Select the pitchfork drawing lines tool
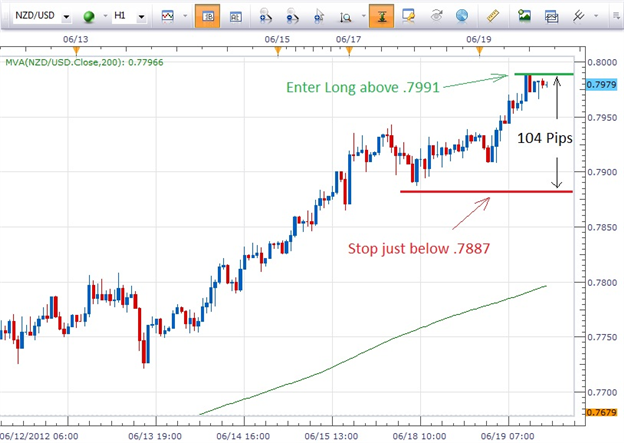 point(578,16)
